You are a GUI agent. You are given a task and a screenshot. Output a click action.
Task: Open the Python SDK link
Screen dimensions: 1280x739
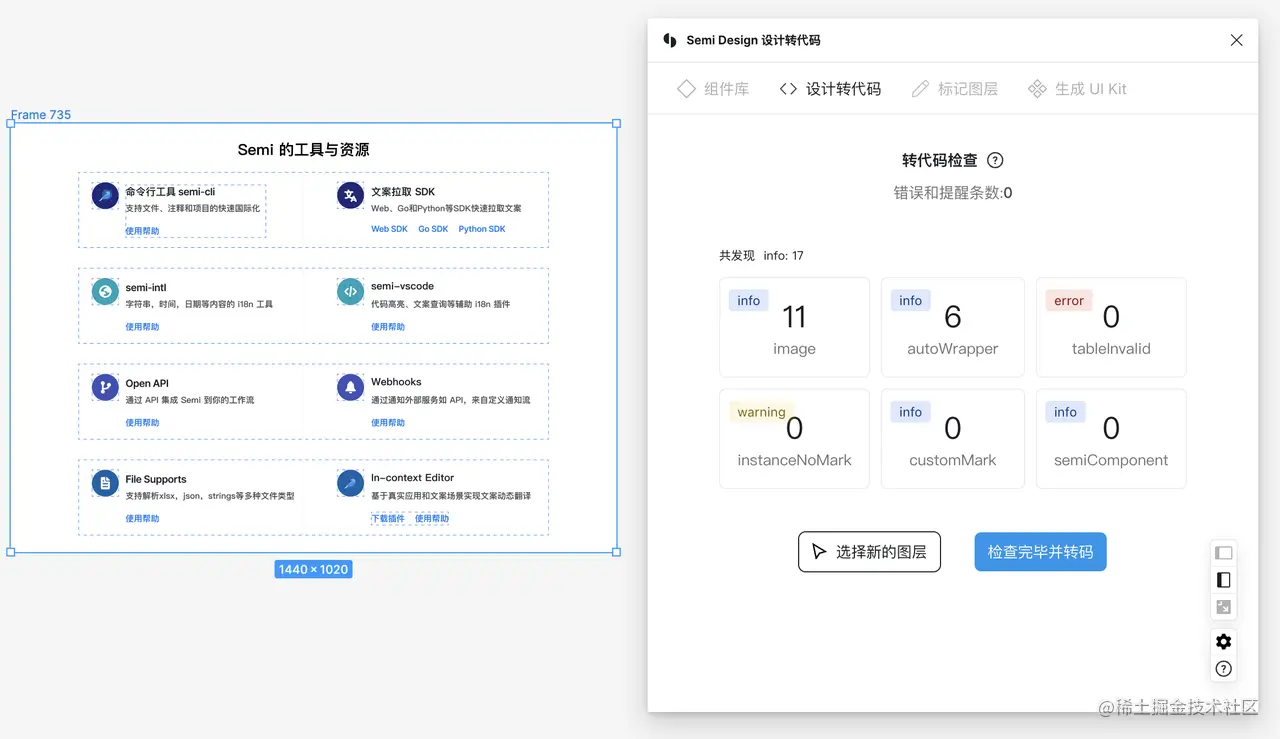coord(482,229)
